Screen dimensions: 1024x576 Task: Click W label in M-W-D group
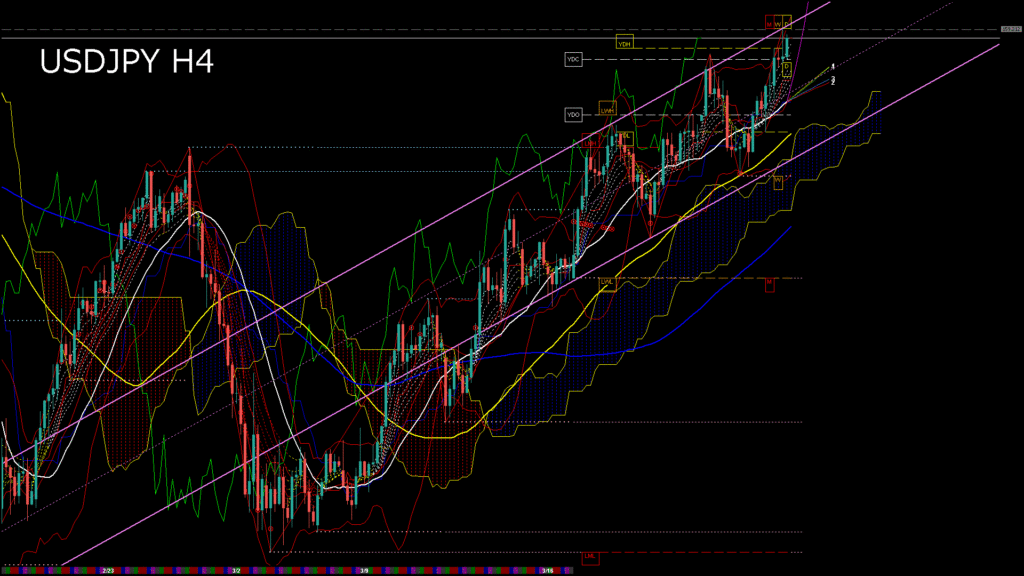click(x=778, y=22)
